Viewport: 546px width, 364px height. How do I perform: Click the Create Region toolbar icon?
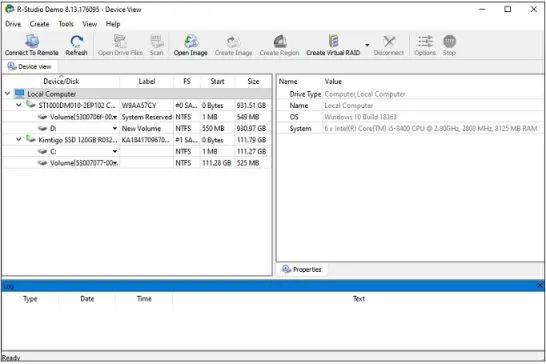click(x=279, y=41)
